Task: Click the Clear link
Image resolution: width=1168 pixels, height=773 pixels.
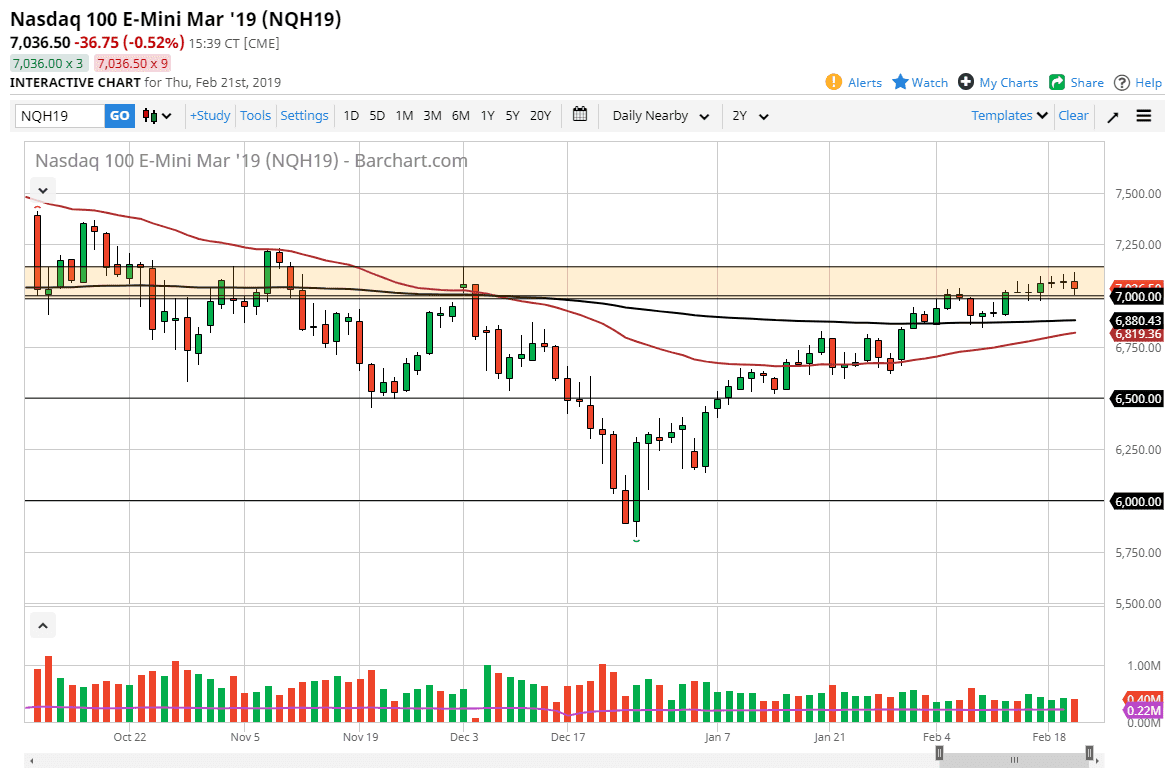Action: tap(1073, 115)
